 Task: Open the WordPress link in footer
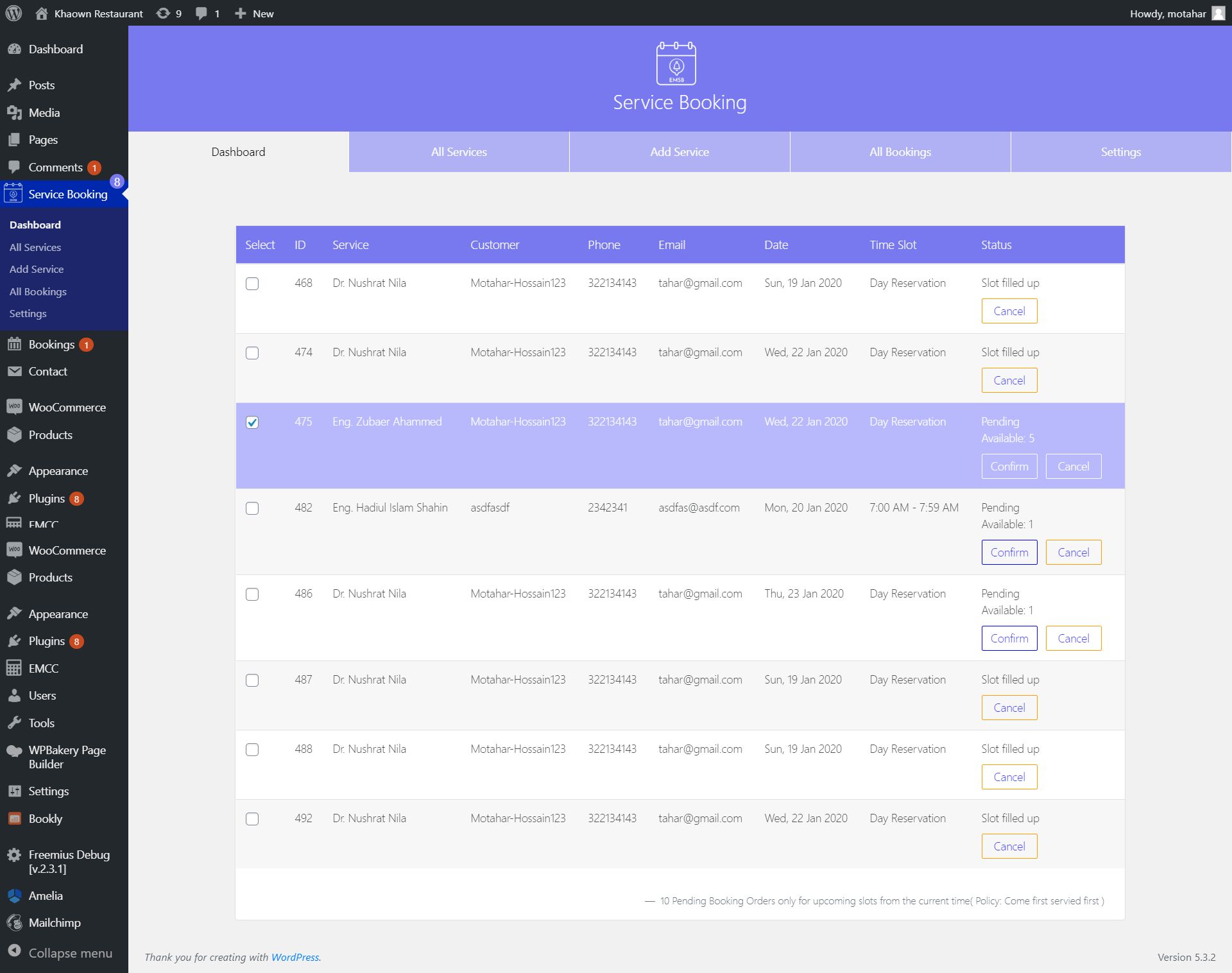click(295, 957)
